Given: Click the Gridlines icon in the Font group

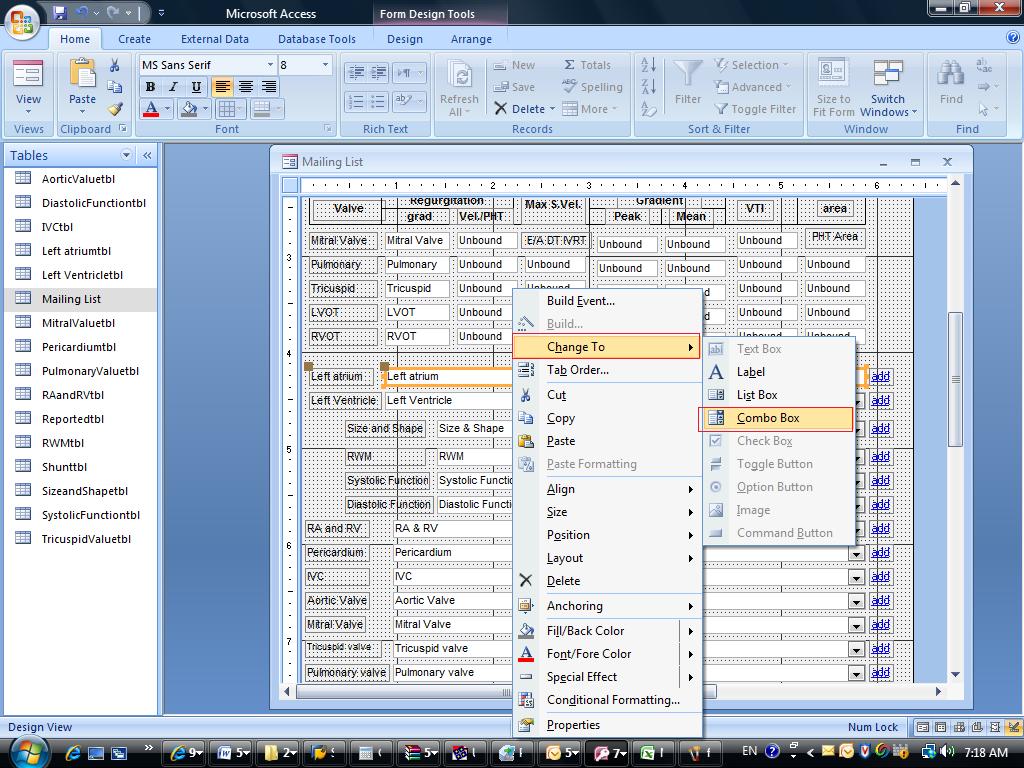Looking at the screenshot, I should tap(227, 109).
